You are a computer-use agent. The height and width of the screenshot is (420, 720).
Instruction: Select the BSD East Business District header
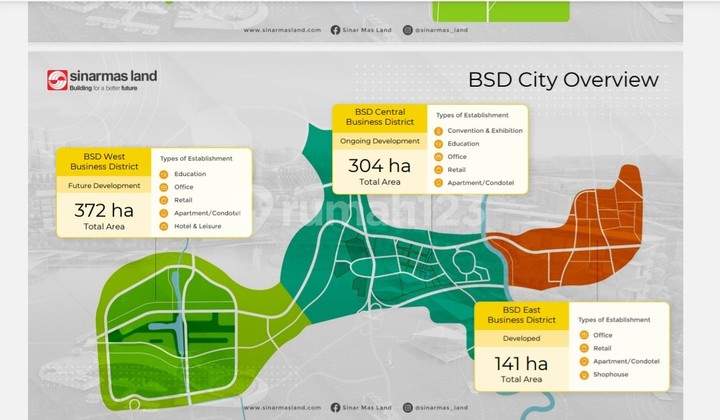tap(521, 315)
